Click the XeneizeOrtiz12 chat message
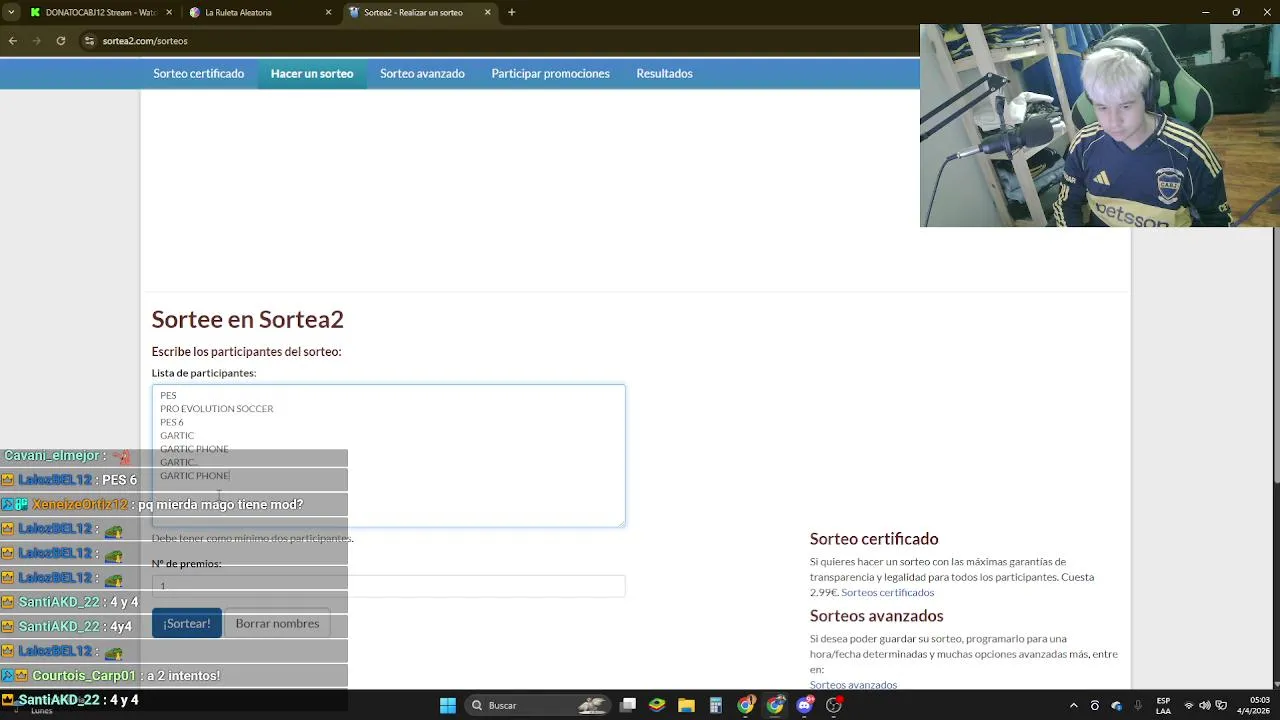 pyautogui.click(x=174, y=505)
